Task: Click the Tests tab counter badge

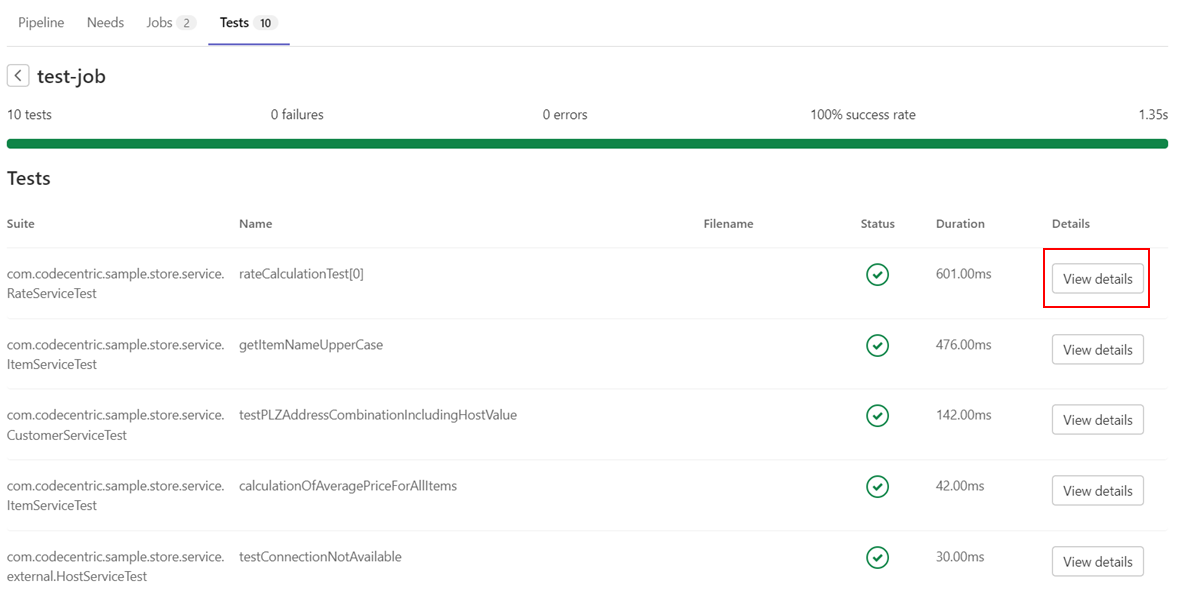Action: point(266,21)
